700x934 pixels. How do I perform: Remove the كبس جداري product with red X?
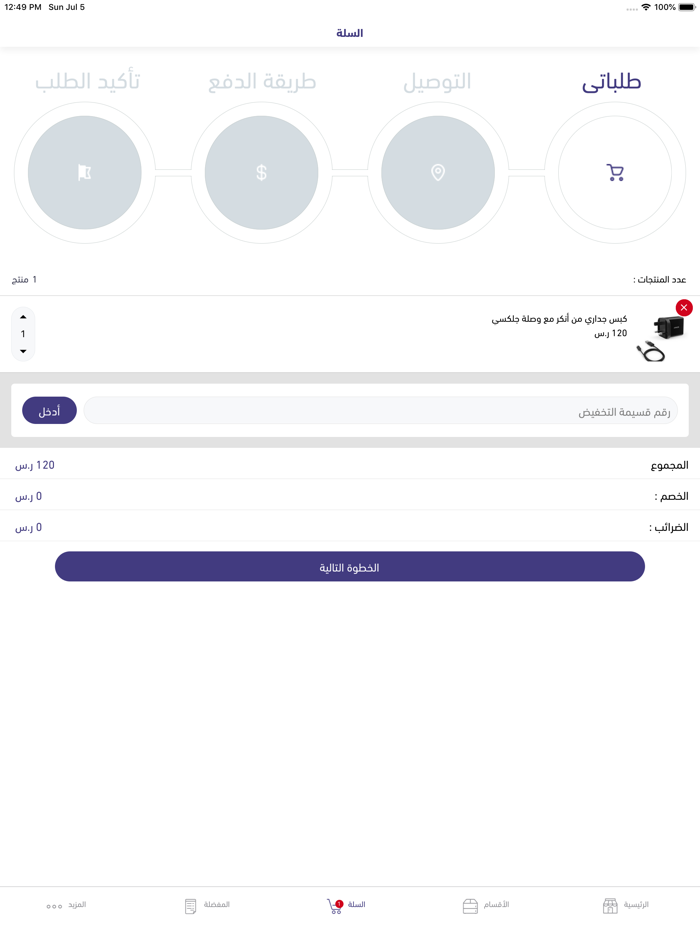(684, 307)
